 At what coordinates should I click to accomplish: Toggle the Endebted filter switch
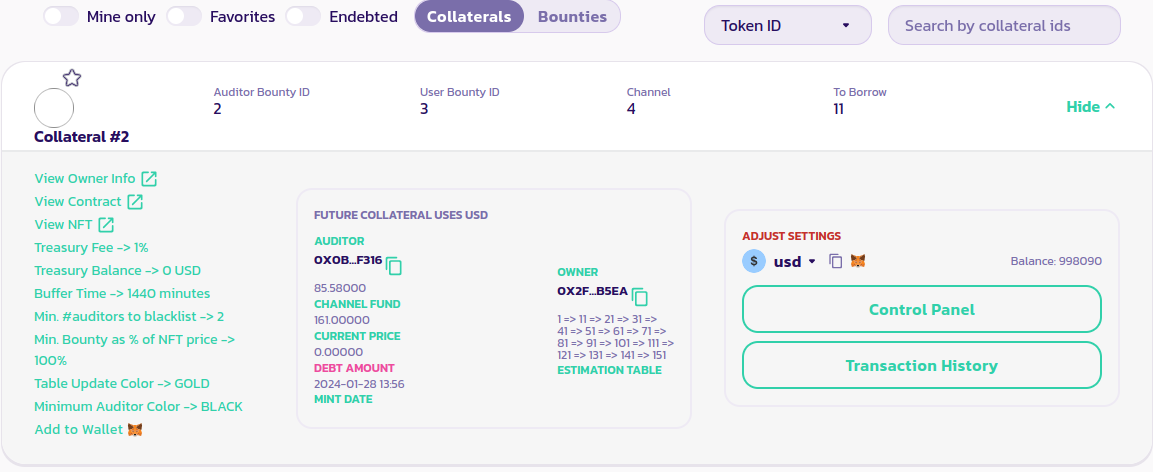[303, 17]
